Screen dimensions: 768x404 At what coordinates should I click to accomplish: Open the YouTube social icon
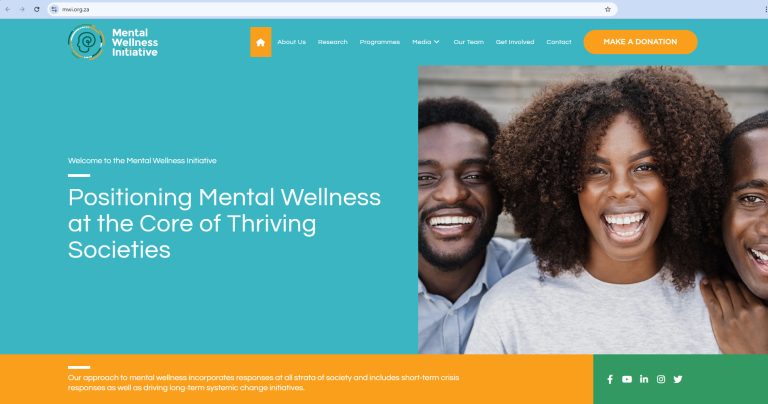coord(627,379)
